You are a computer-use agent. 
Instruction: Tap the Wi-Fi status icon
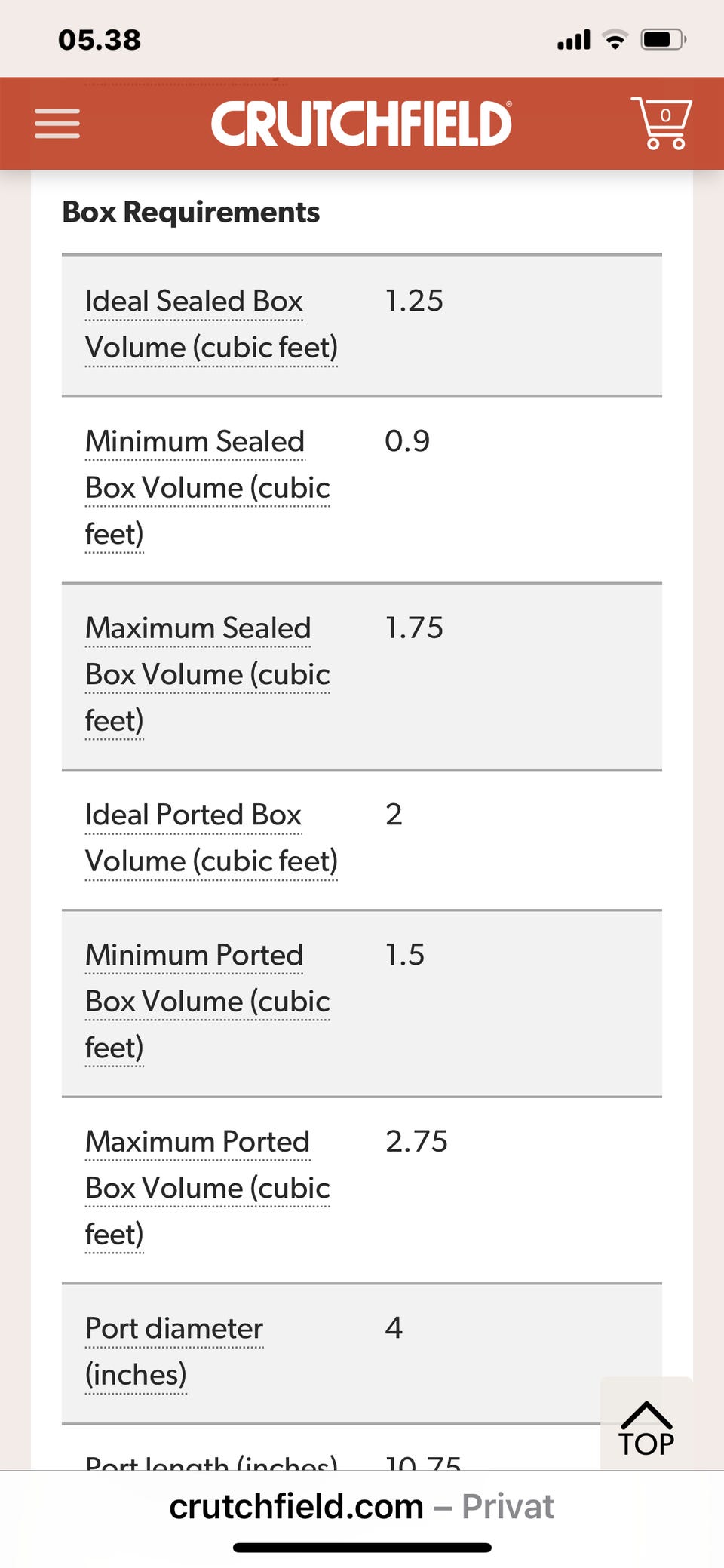click(615, 39)
